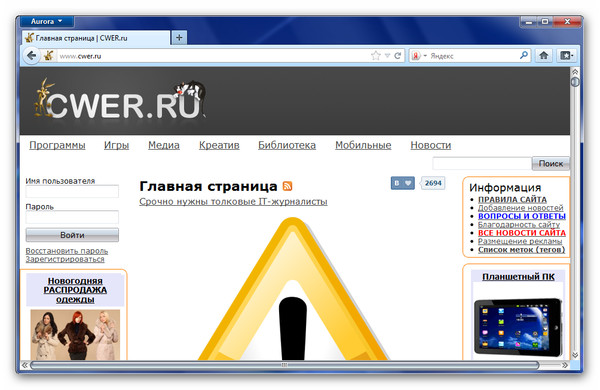Viewport: 600px width, 390px height.
Task: Open the Креатив section
Action: point(219,145)
